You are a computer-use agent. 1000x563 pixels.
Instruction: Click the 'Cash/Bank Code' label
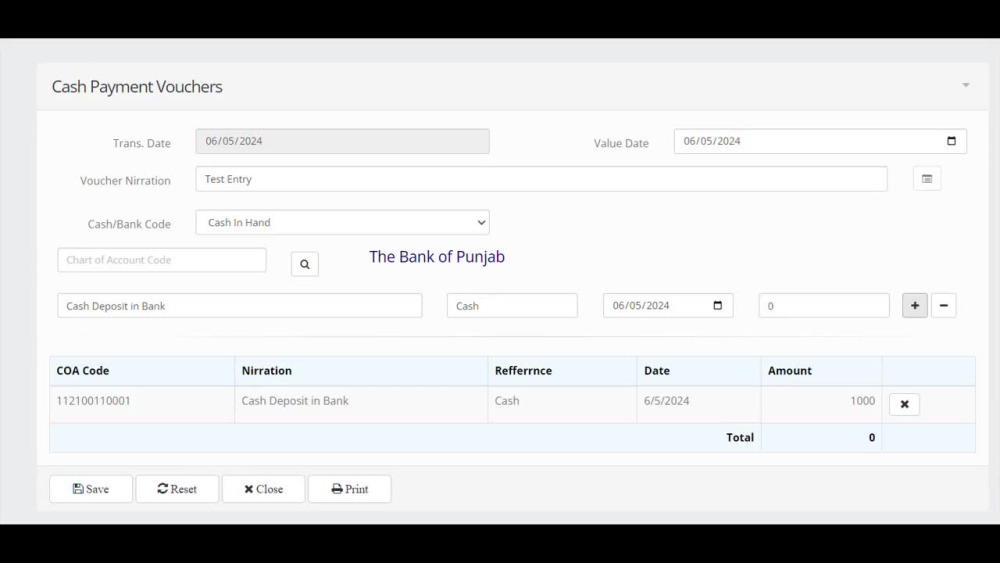[129, 224]
